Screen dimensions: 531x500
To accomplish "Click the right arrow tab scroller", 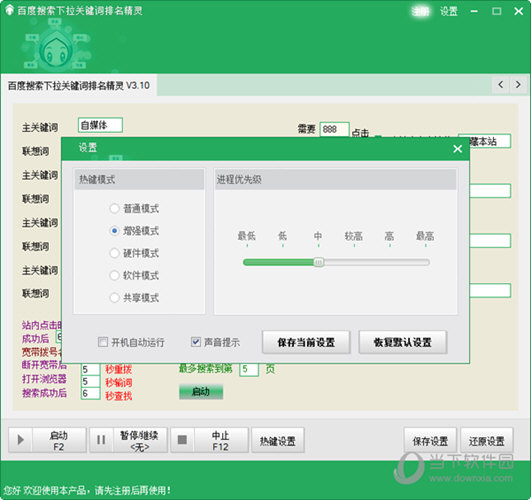I will (x=518, y=85).
